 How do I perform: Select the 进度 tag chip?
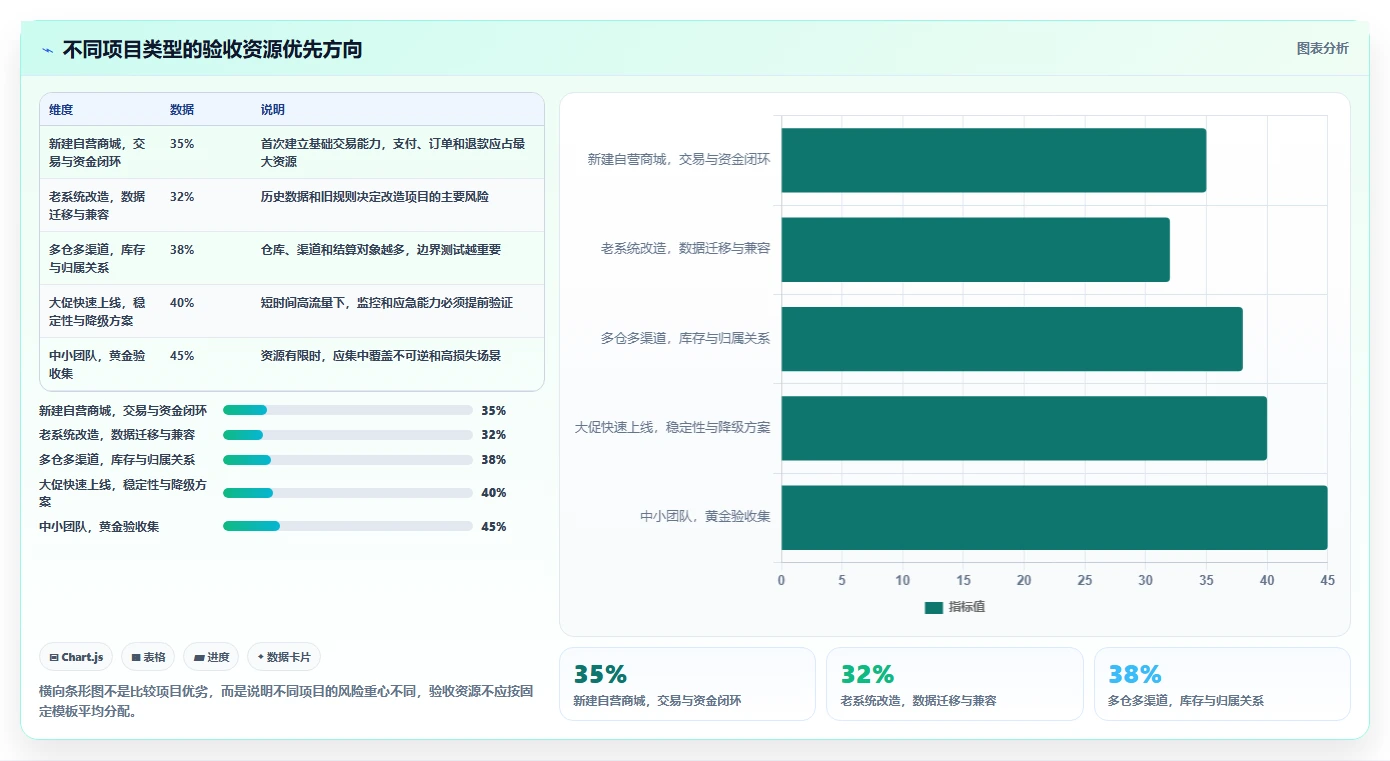[211, 657]
